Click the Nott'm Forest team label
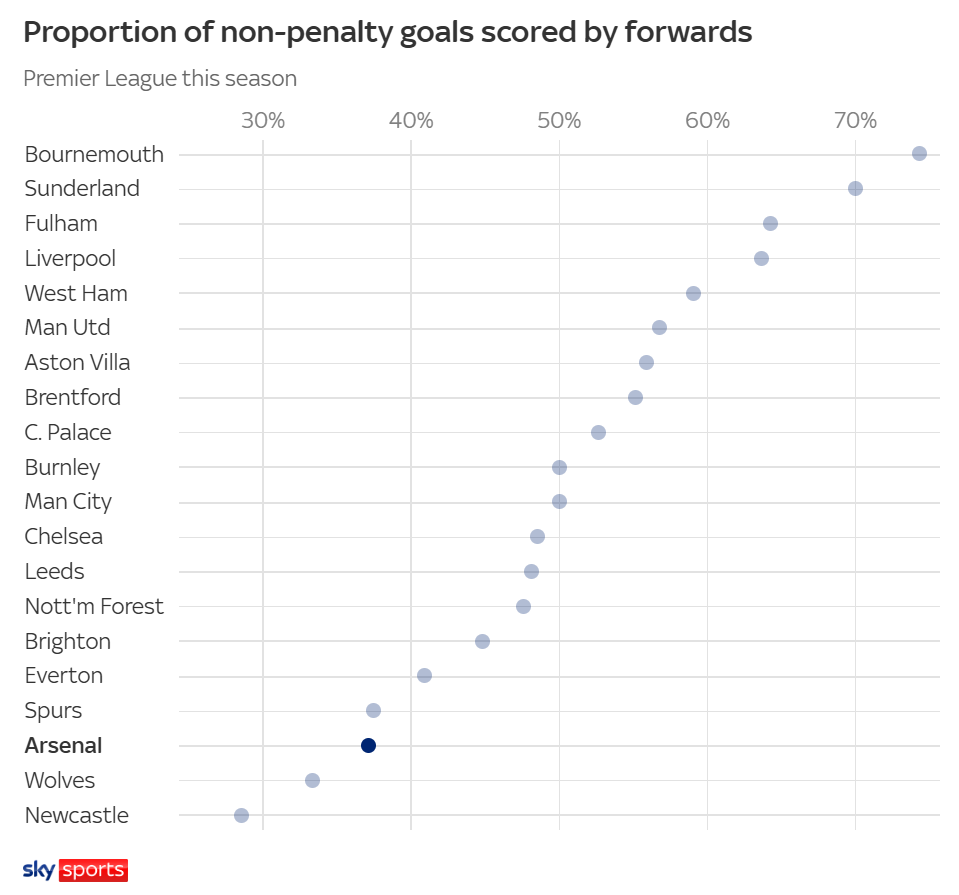 (94, 606)
